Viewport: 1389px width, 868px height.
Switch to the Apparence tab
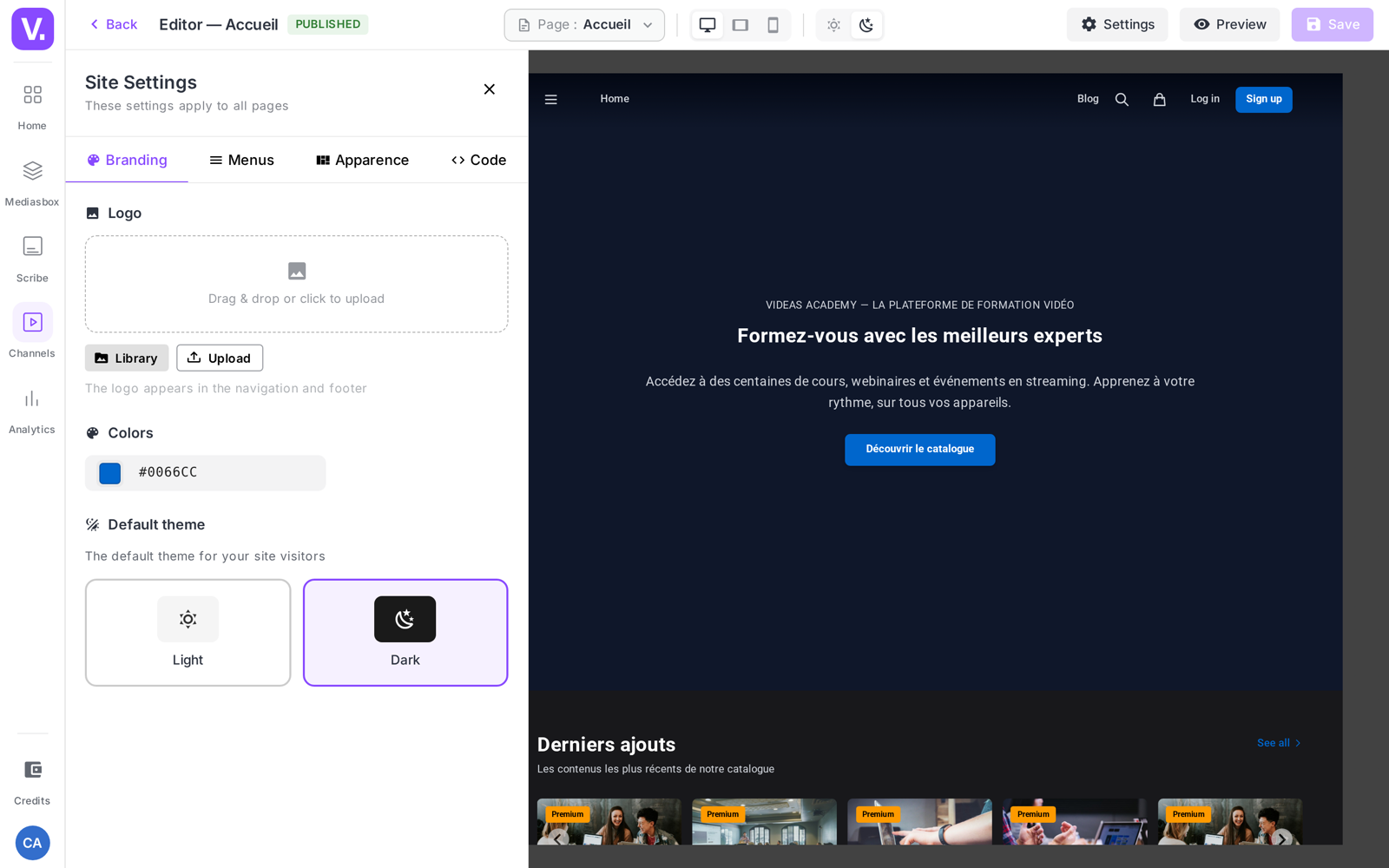[x=363, y=161]
